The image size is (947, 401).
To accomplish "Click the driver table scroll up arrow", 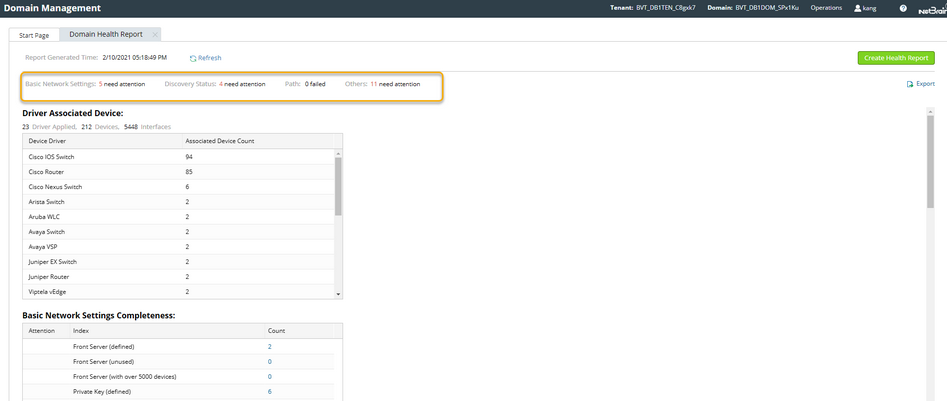I will point(338,153).
